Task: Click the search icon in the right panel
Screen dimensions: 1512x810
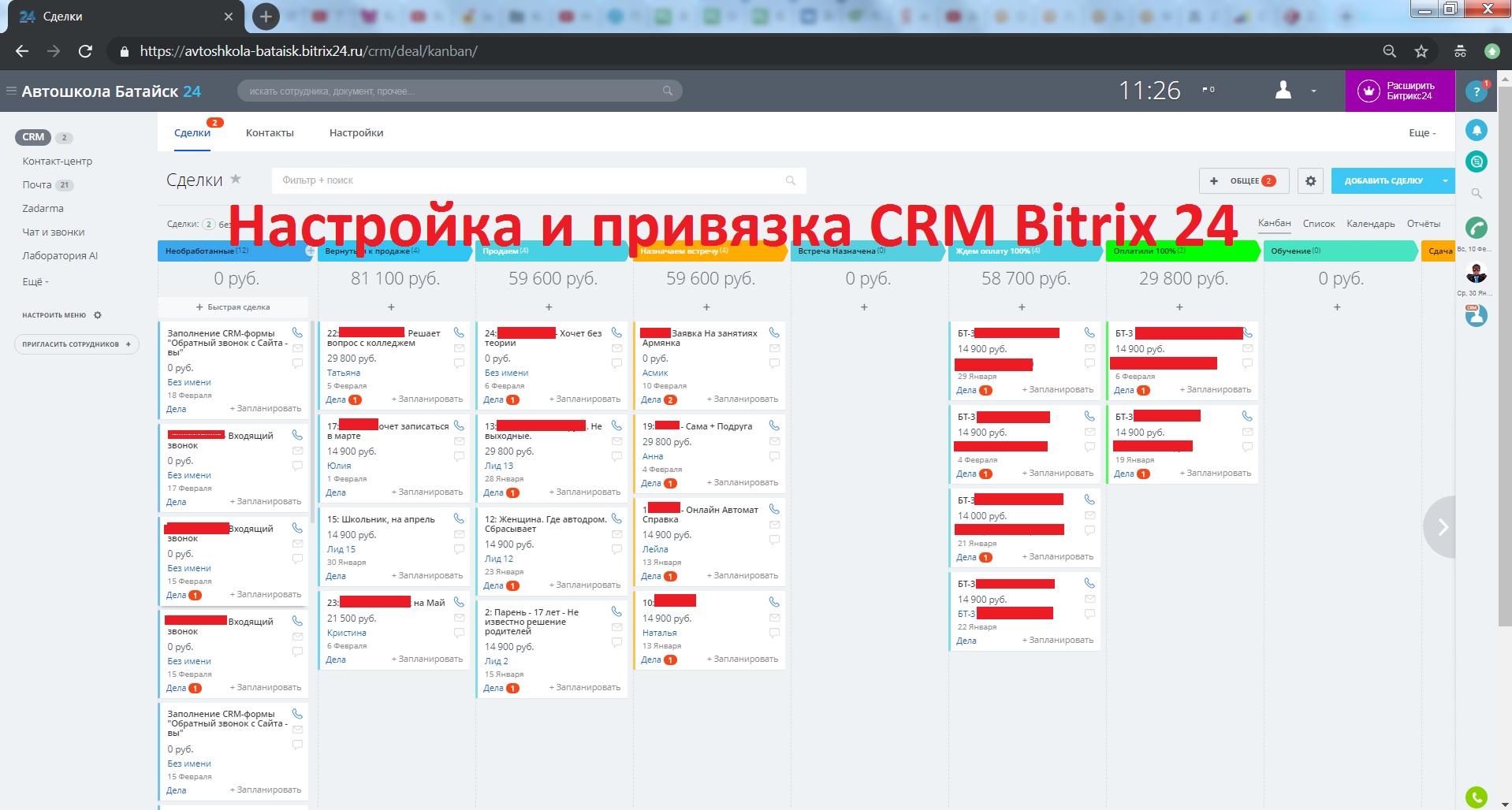Action: point(1477,193)
